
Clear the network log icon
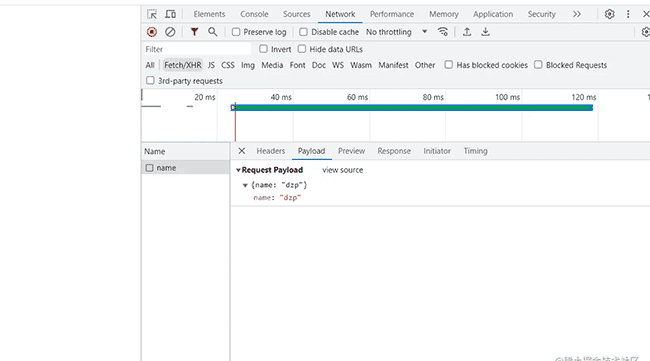[x=170, y=32]
